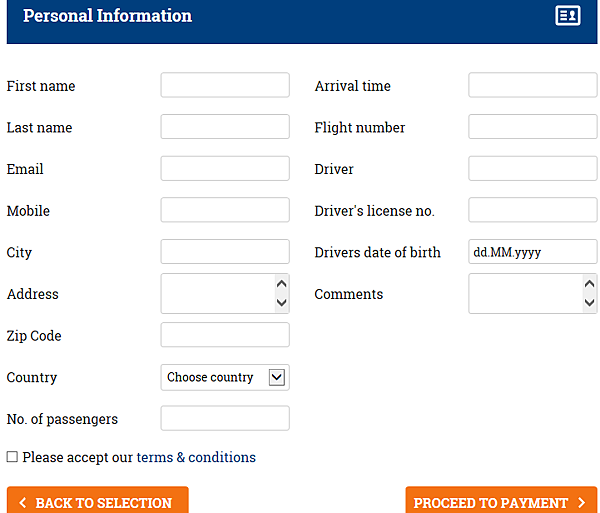Focus the Drivers date of birth field
The image size is (600, 513).
(x=533, y=252)
